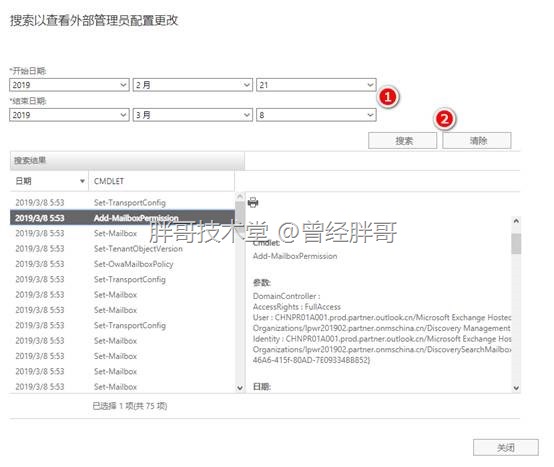The image size is (554, 467).
Task: Select the Add-MailboxPermission row
Action: point(122,218)
